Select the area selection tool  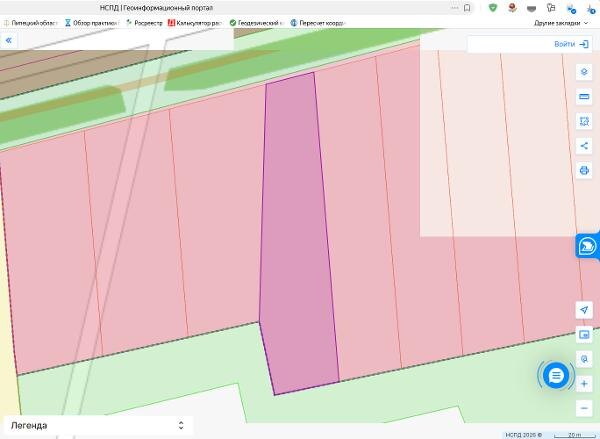point(584,121)
